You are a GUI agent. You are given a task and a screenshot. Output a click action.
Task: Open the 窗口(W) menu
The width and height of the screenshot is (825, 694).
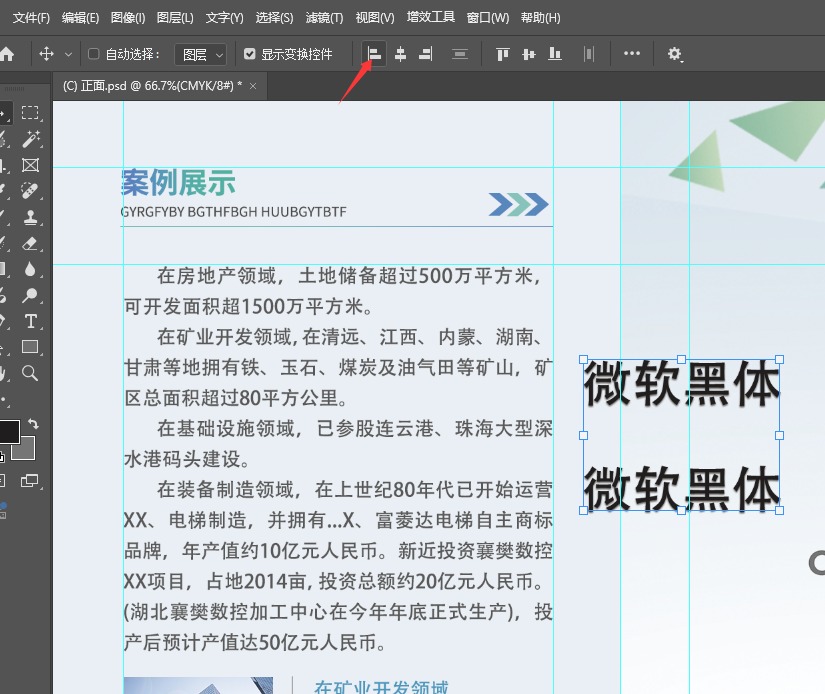488,18
